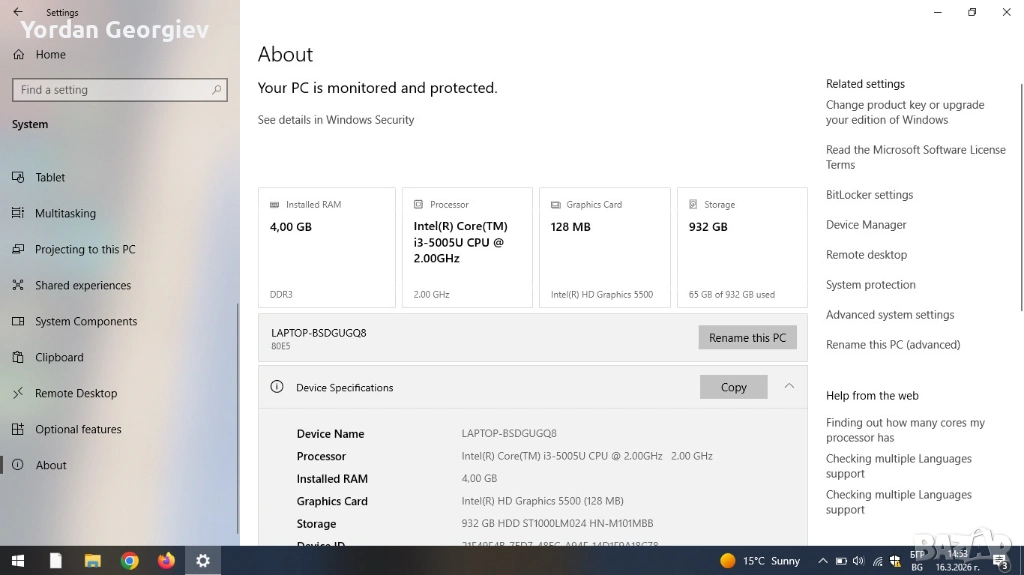1024x575 pixels.
Task: Click the back arrow in Settings
Action: (17, 12)
